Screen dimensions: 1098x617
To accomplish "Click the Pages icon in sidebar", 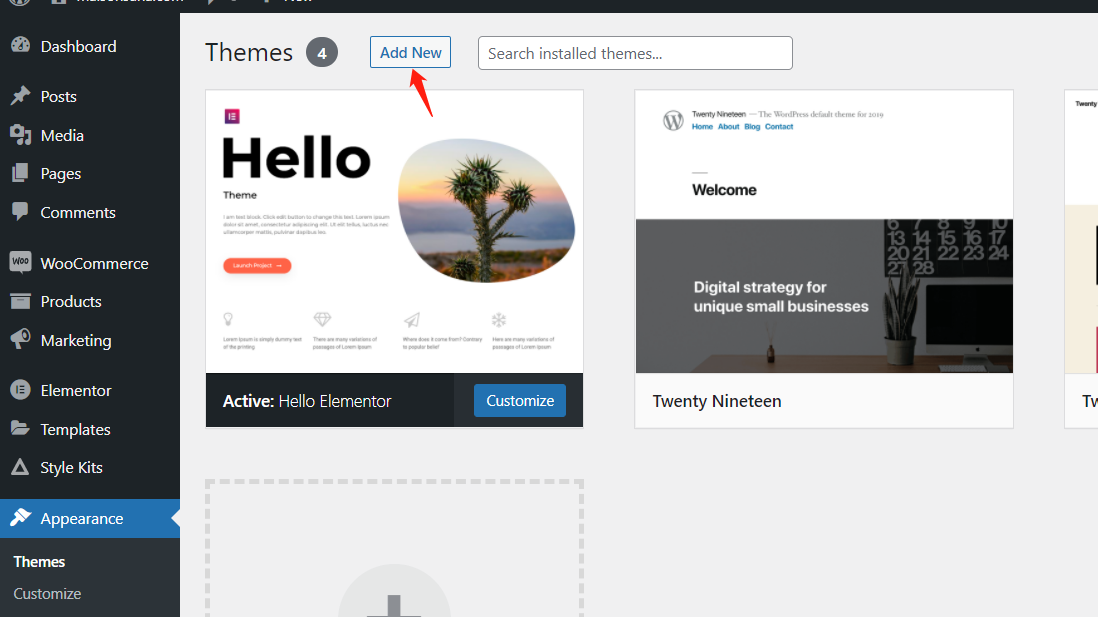I will tap(20, 173).
